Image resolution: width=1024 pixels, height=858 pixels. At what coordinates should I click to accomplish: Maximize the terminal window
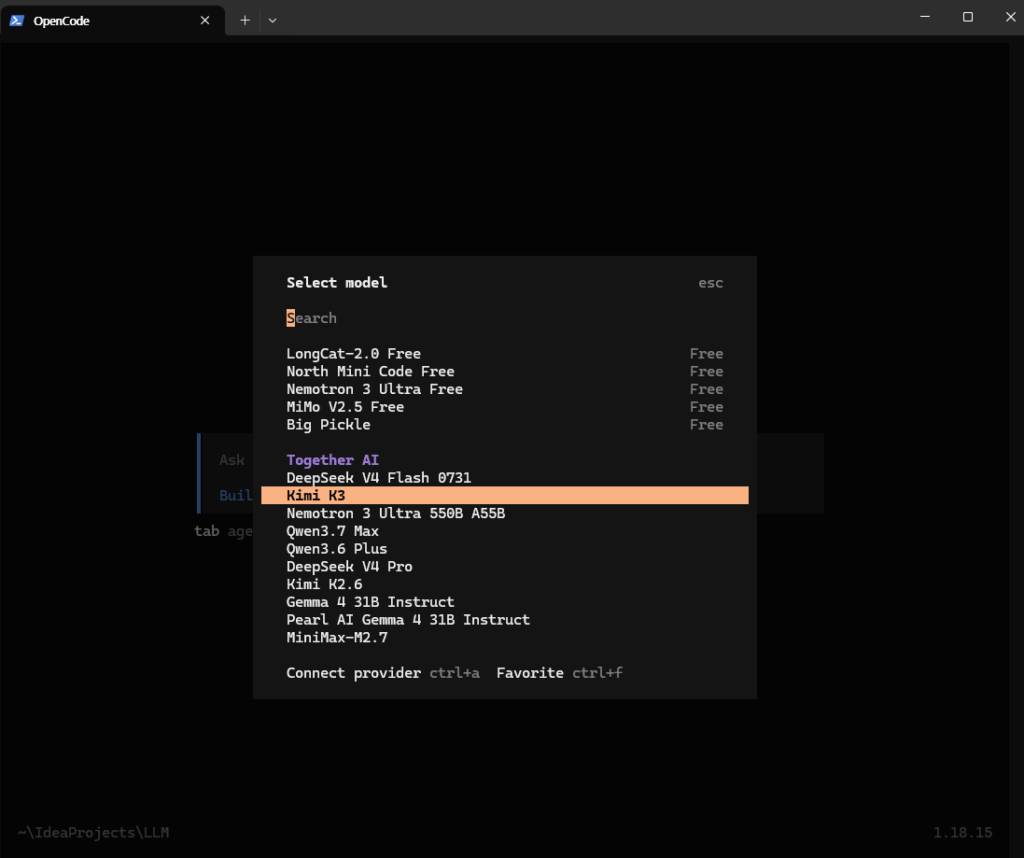[968, 17]
